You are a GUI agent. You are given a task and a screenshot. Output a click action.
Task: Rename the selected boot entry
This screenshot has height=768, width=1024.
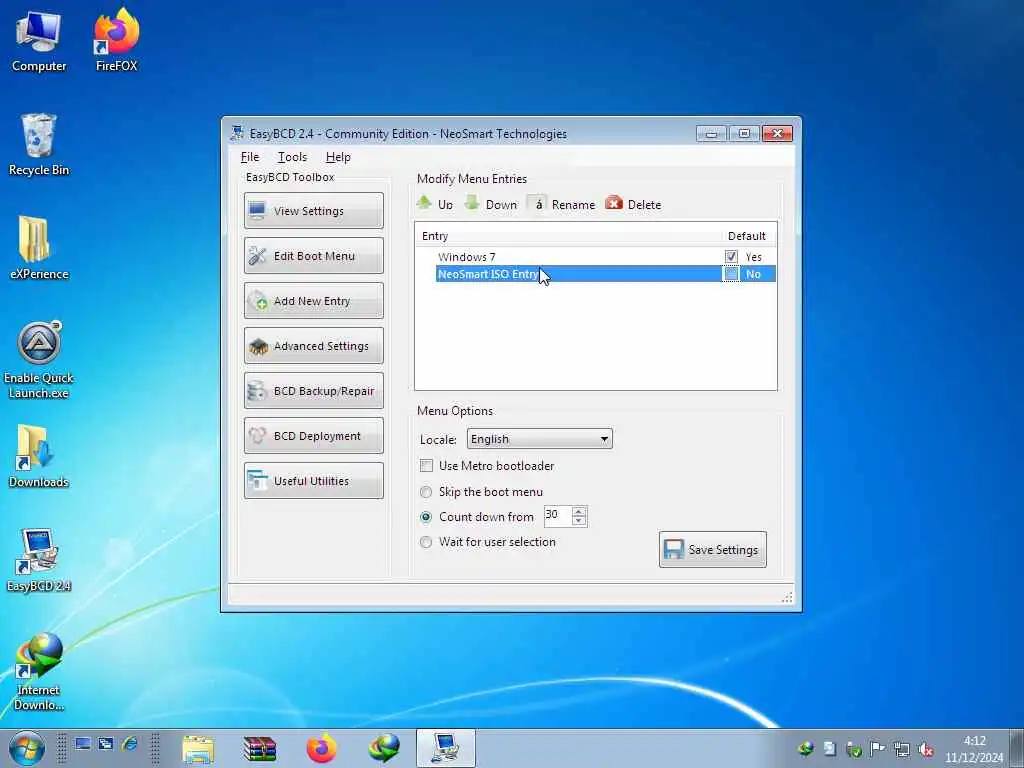562,204
